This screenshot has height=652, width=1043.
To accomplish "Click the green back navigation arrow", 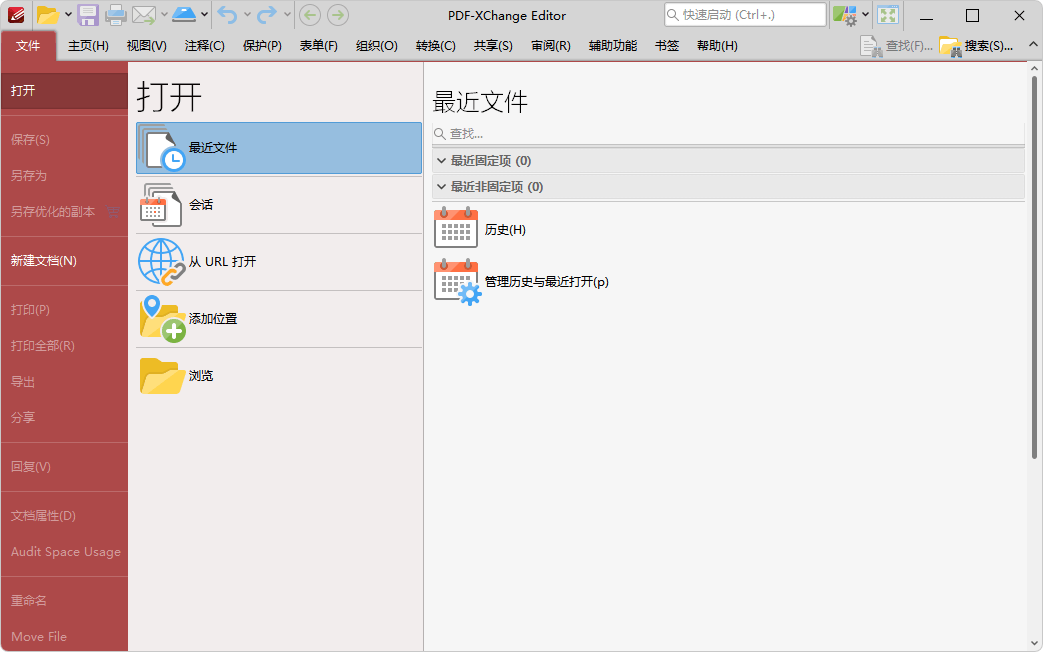I will tap(310, 15).
